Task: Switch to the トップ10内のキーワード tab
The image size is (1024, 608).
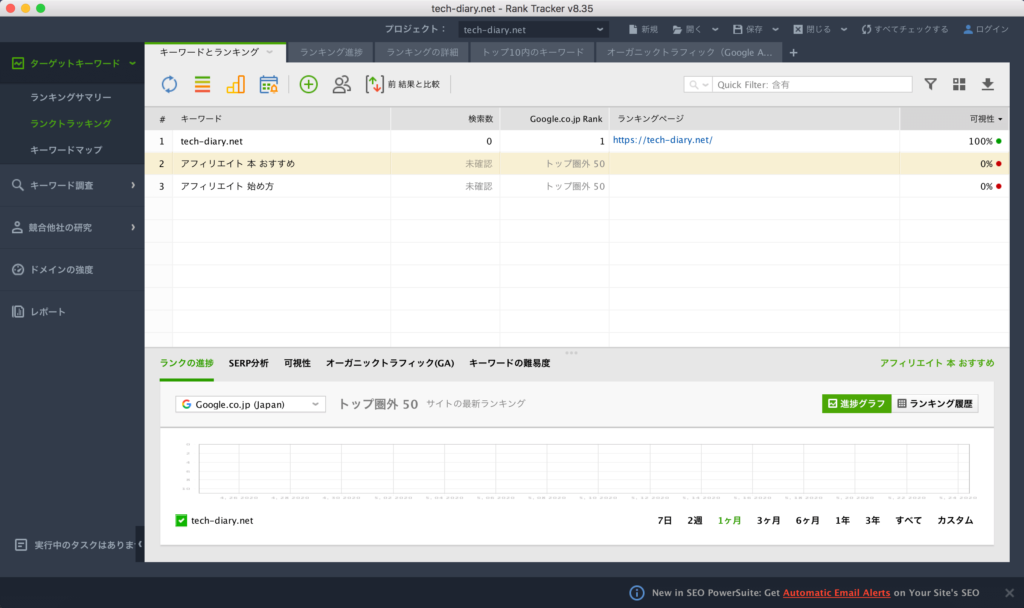Action: tap(533, 52)
